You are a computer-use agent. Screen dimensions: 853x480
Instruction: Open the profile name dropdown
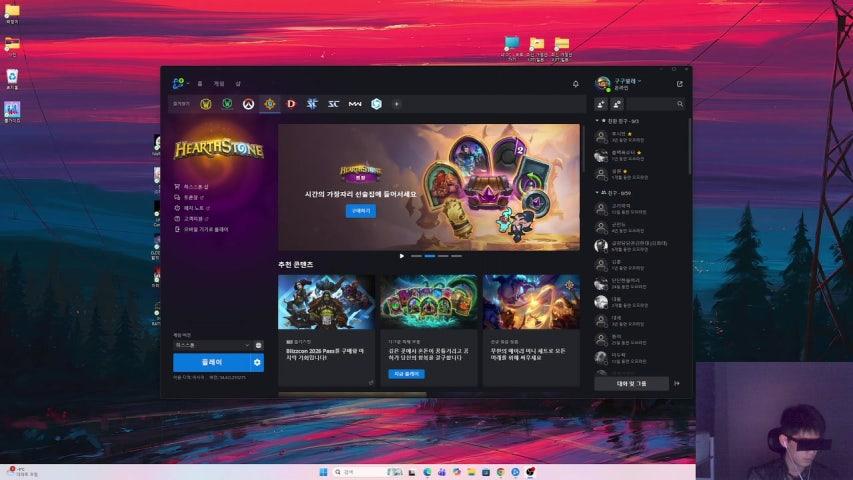(628, 81)
